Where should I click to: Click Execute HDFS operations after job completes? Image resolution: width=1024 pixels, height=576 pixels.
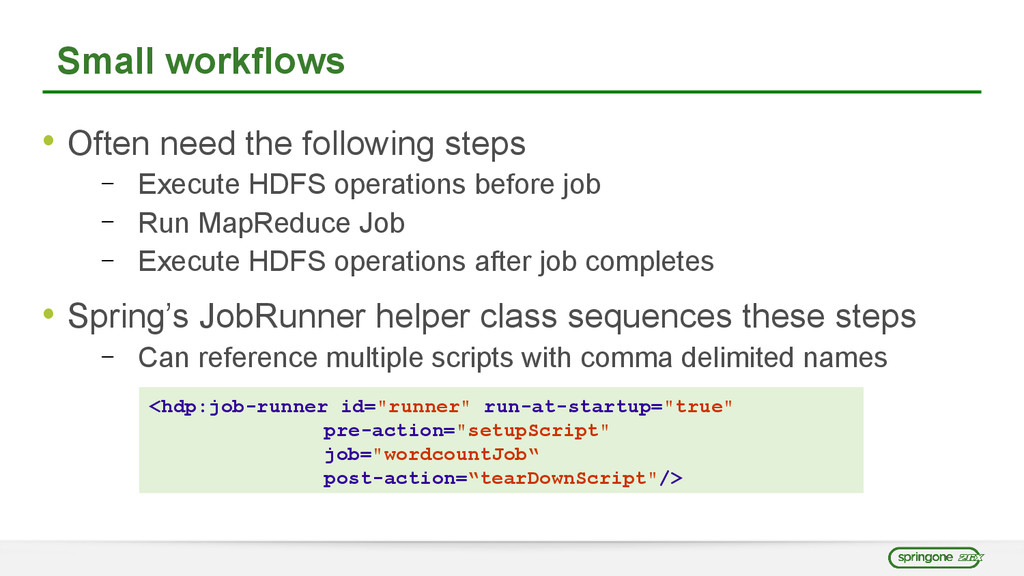426,261
